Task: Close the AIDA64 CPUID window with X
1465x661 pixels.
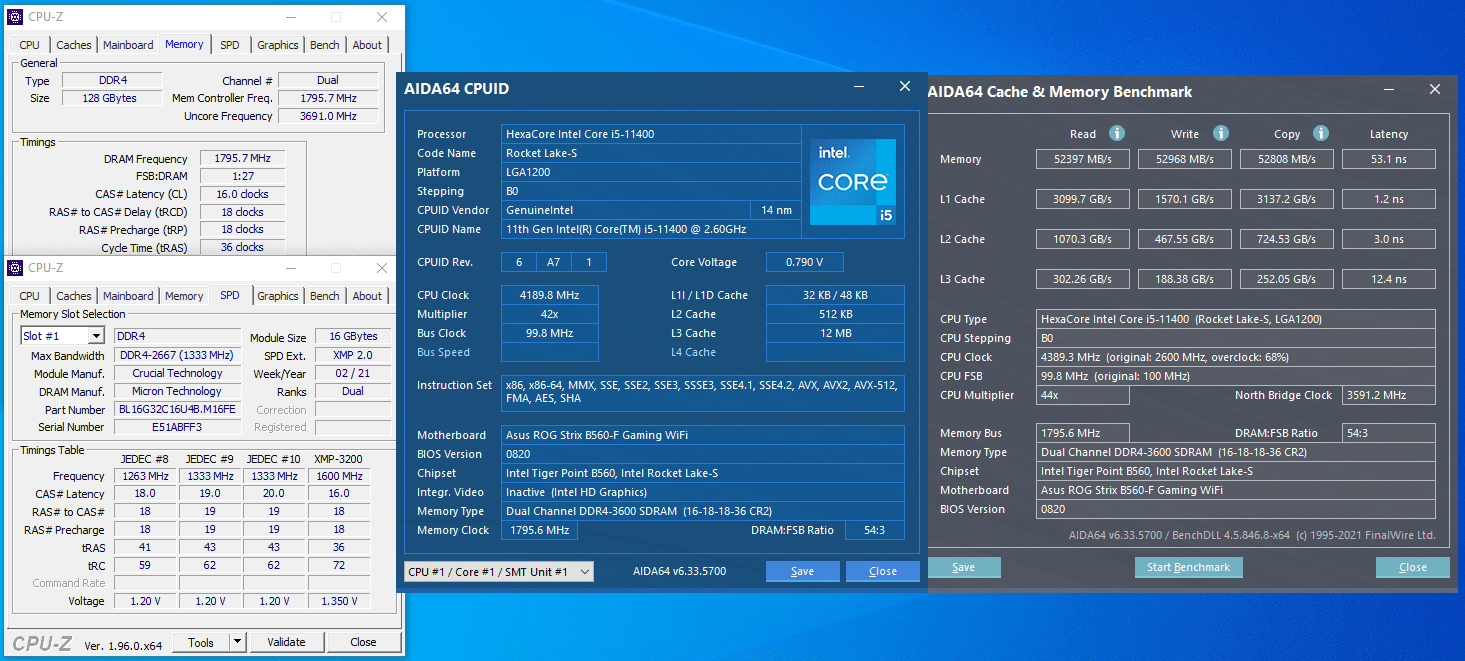Action: [x=905, y=87]
